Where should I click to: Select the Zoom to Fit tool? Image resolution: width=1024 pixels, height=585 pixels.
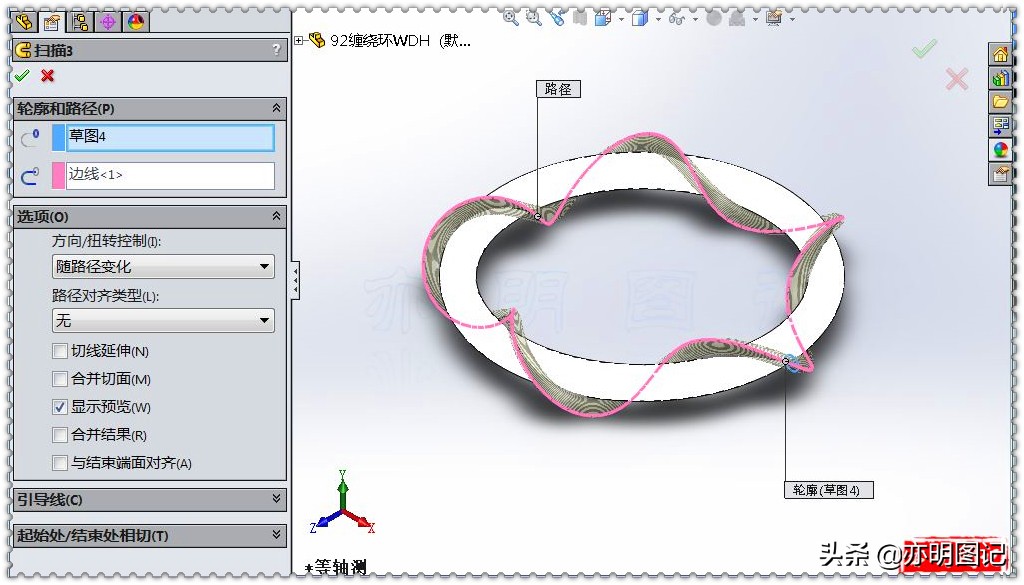click(511, 17)
